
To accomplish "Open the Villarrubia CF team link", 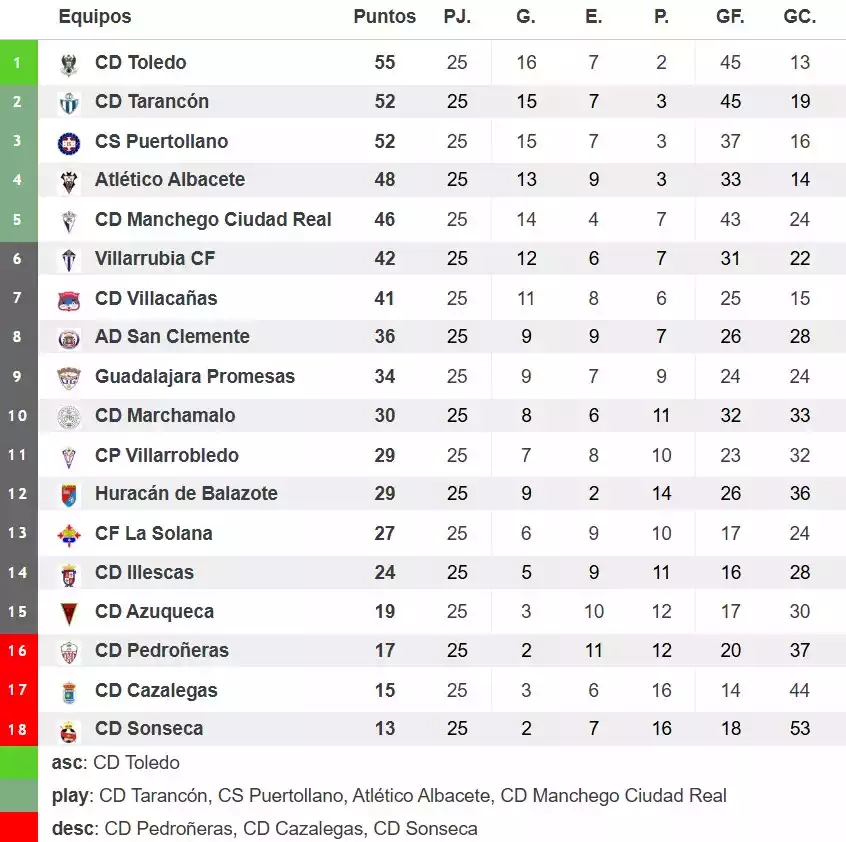I will pos(155,258).
